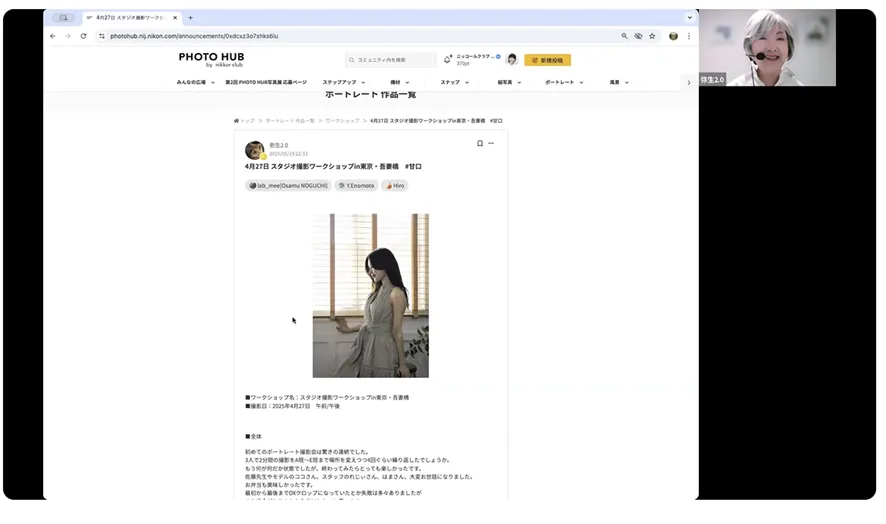Close the 4月27日 browser tab
The width and height of the screenshot is (886, 524).
click(175, 18)
